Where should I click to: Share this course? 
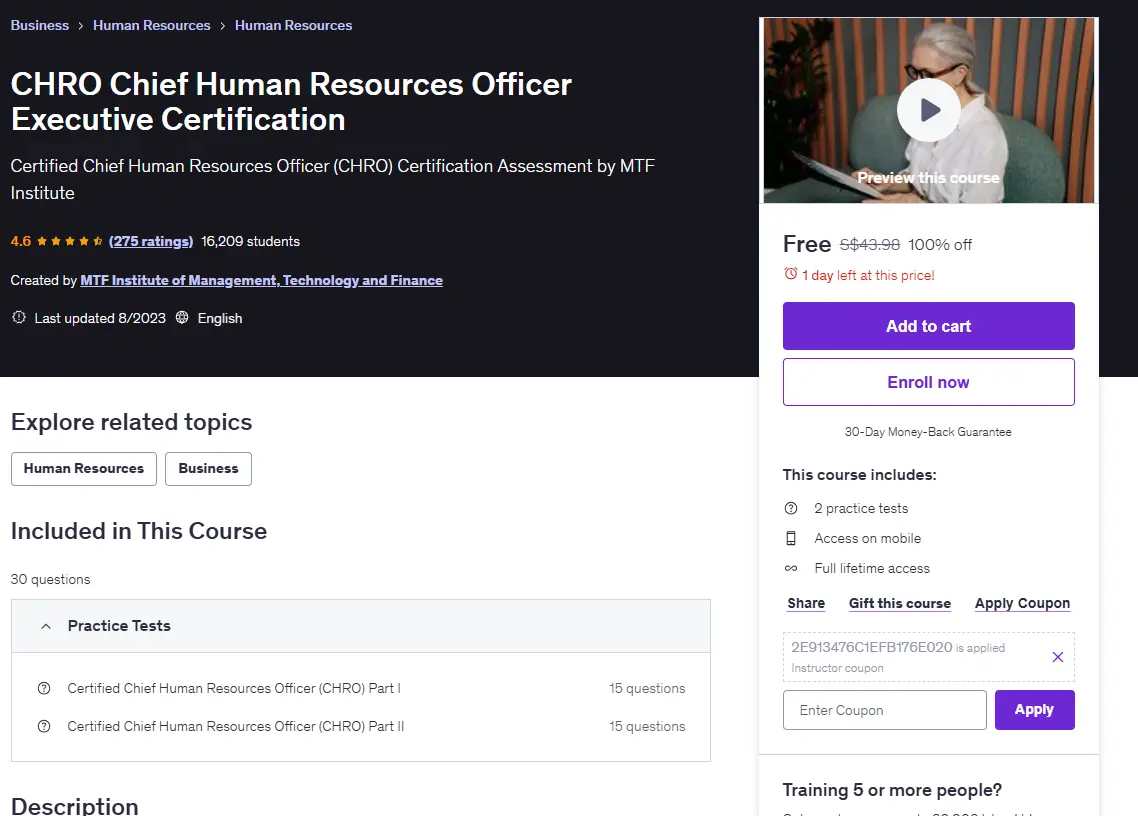[x=806, y=603]
